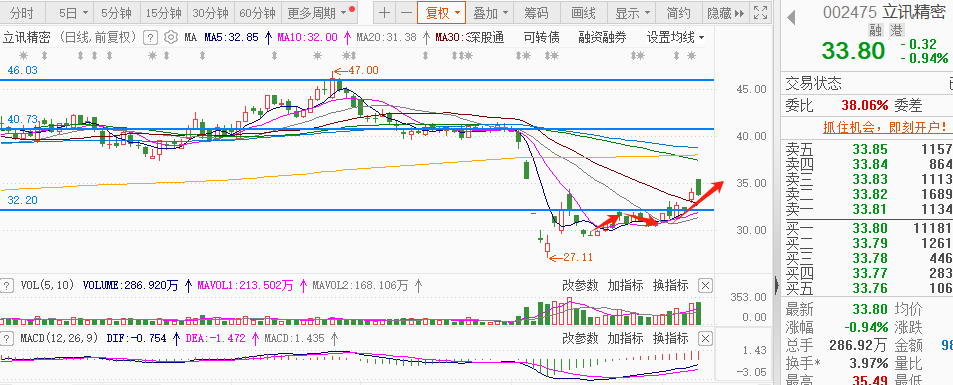This screenshot has height=385, width=953.
Task: Click the back arrow beside stock code
Action: click(791, 17)
